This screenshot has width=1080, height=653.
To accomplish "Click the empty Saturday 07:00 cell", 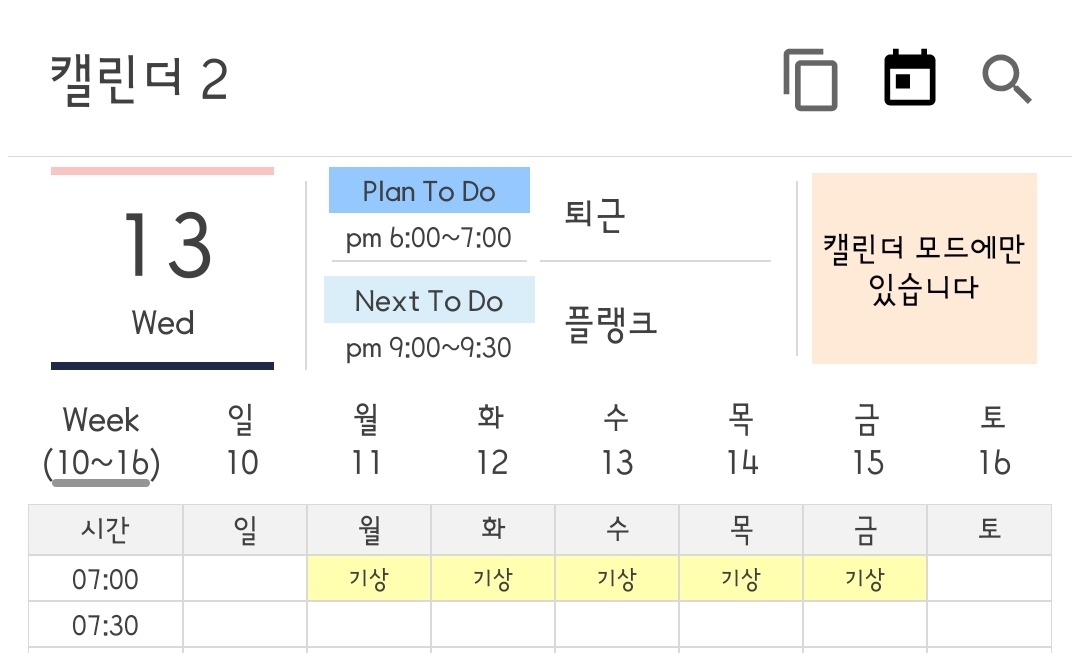I will point(989,579).
